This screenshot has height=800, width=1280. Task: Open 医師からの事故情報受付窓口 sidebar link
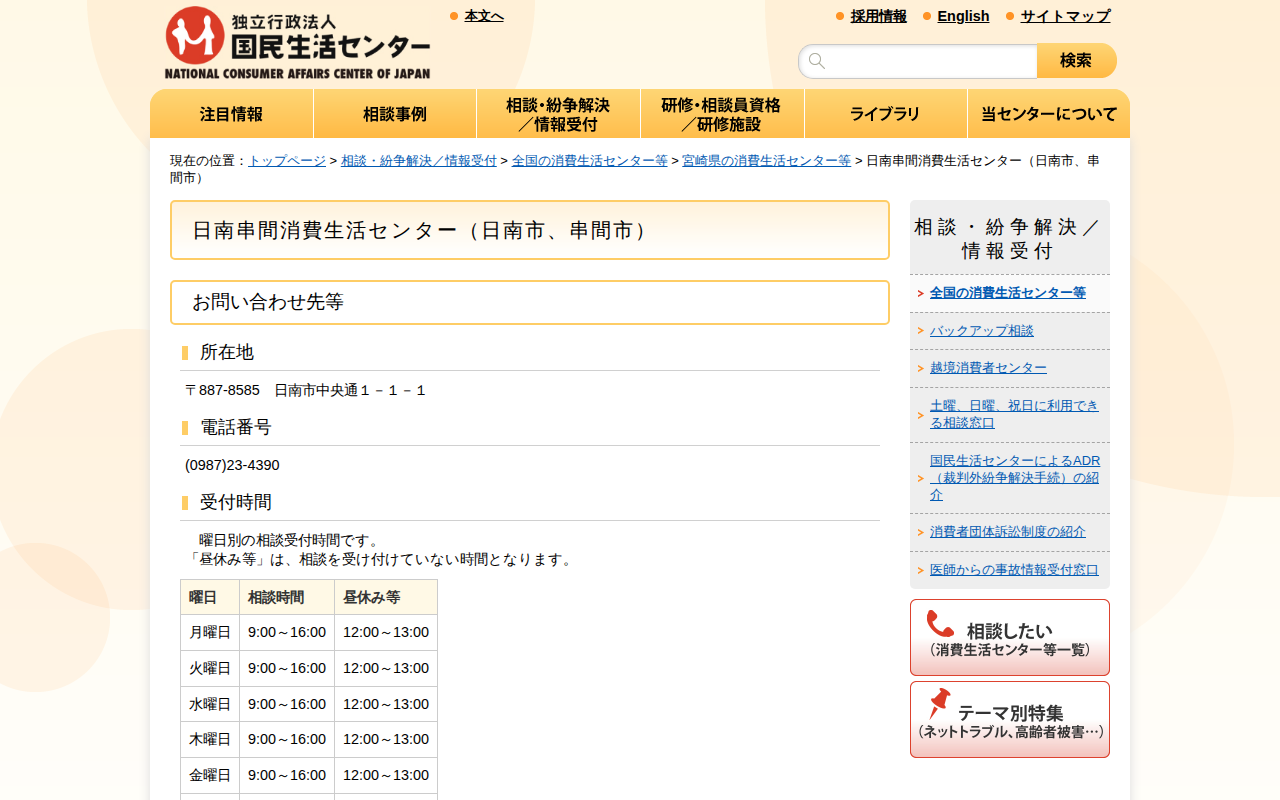[x=1014, y=570]
